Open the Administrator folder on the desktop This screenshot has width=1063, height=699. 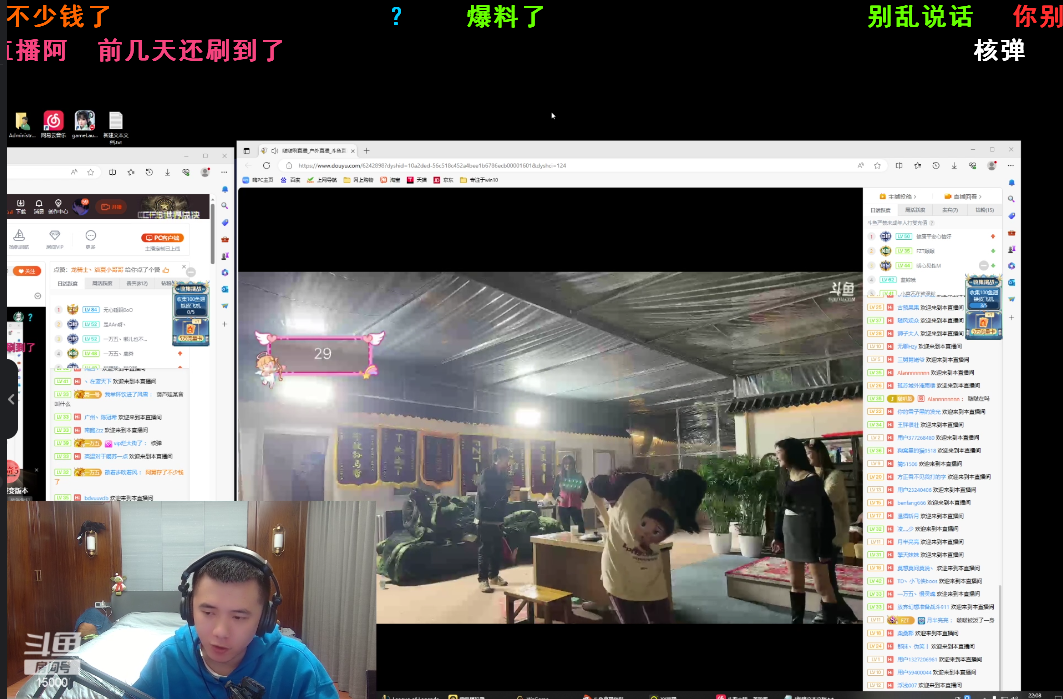[22, 125]
